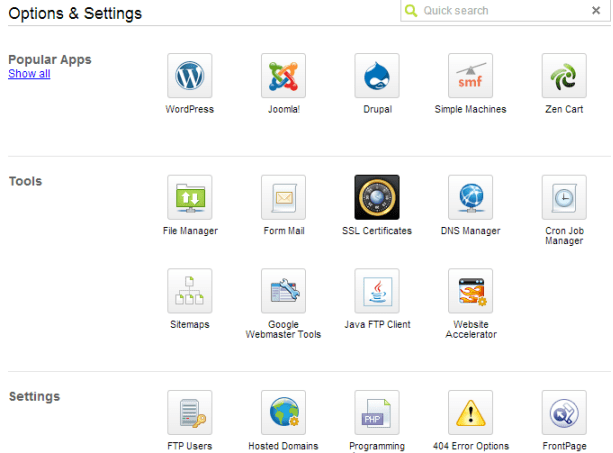Click the FrontPage text label
Viewport: 613px width, 453px height.
pyautogui.click(x=564, y=446)
